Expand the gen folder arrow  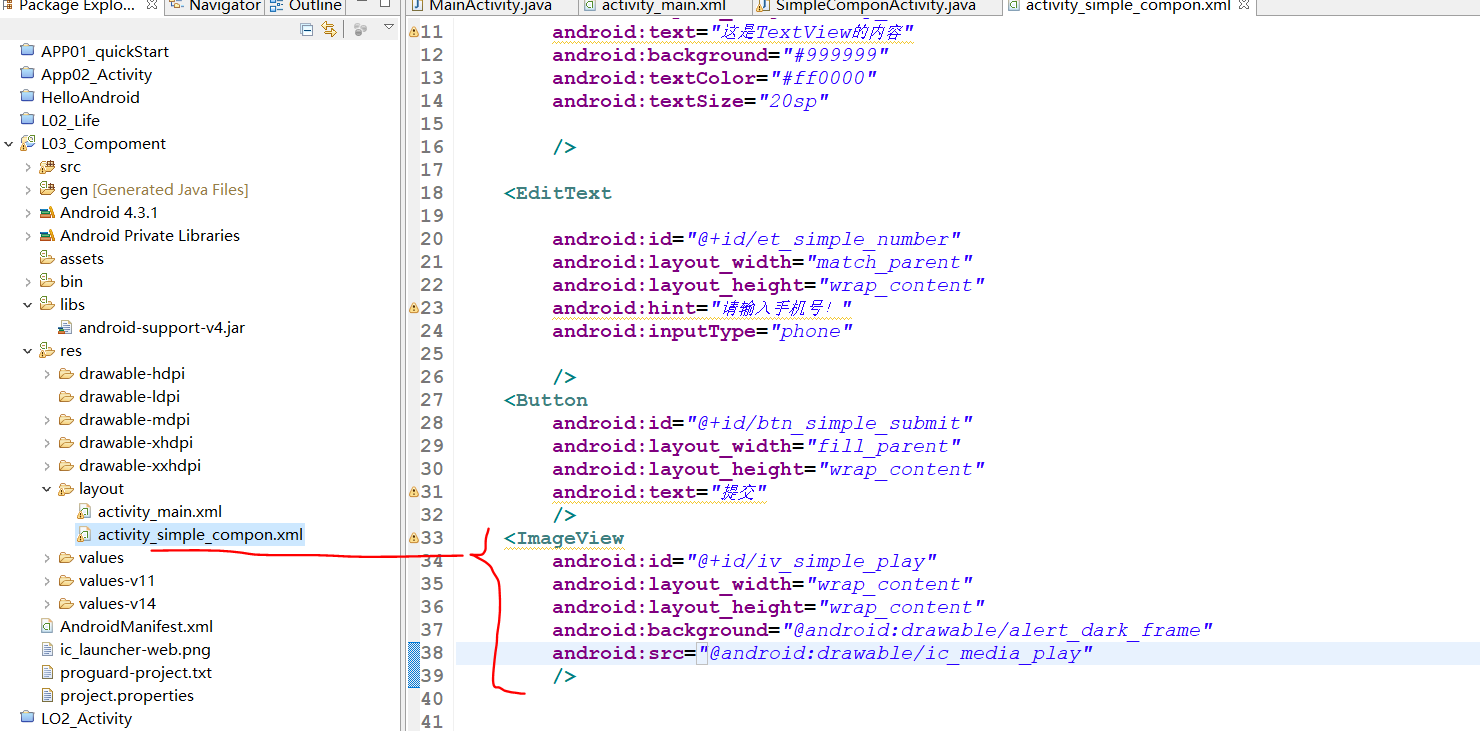click(28, 189)
